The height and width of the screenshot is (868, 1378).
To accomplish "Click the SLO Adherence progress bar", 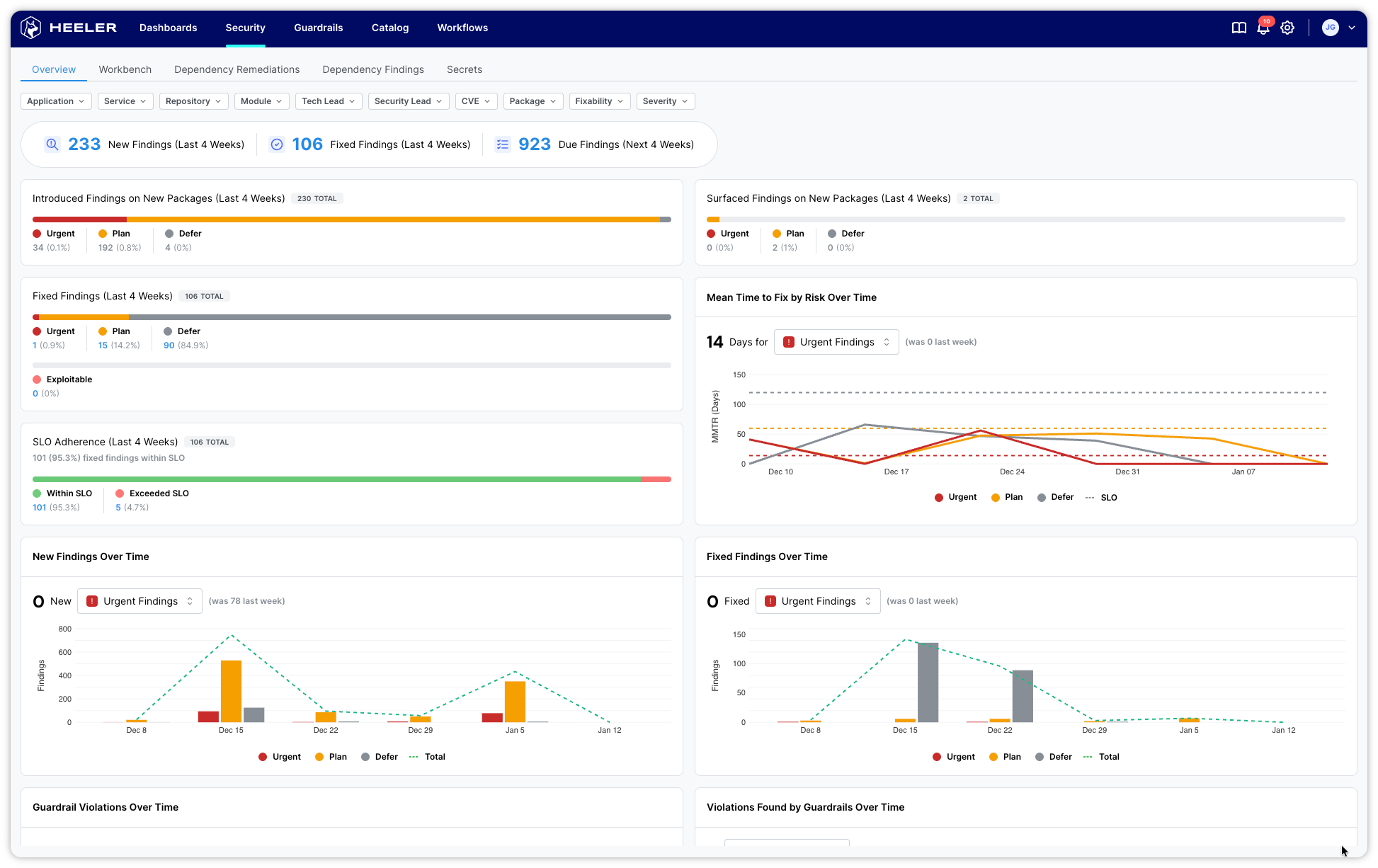I will point(351,479).
